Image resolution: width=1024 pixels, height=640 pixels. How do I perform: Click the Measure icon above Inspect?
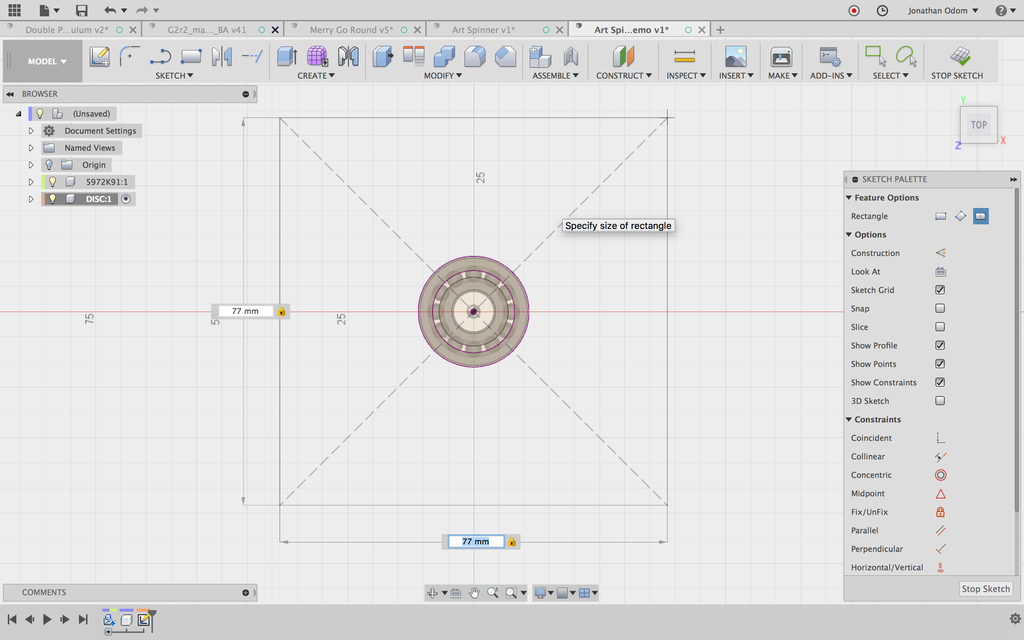coord(684,57)
